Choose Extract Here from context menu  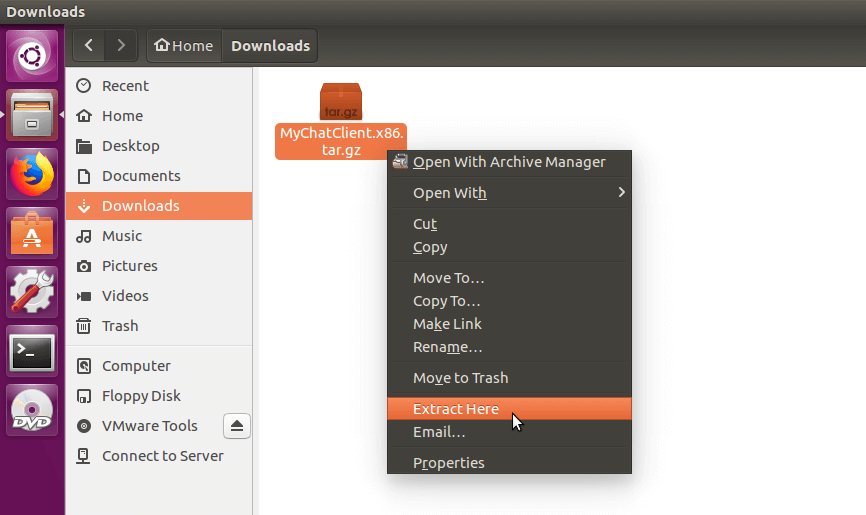pos(456,408)
